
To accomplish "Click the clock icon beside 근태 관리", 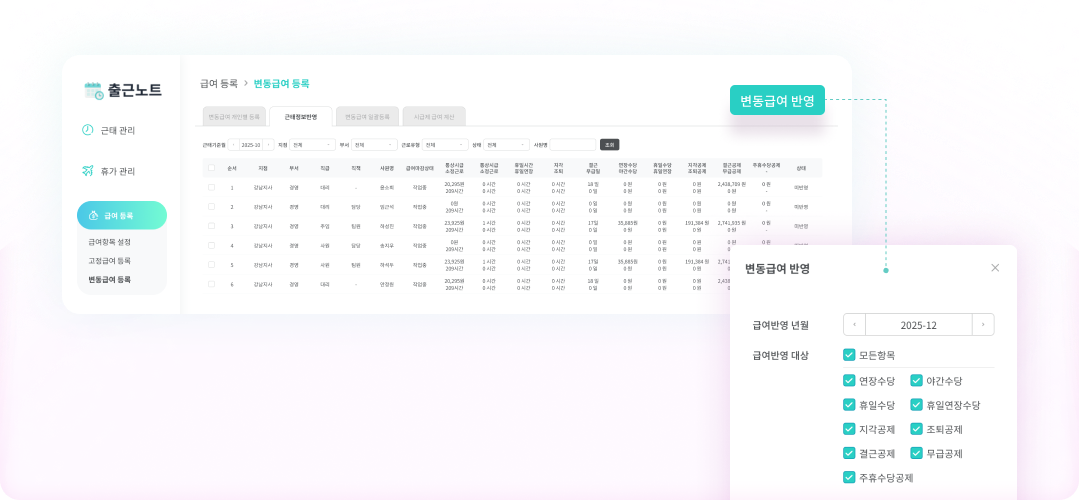I will point(88,130).
